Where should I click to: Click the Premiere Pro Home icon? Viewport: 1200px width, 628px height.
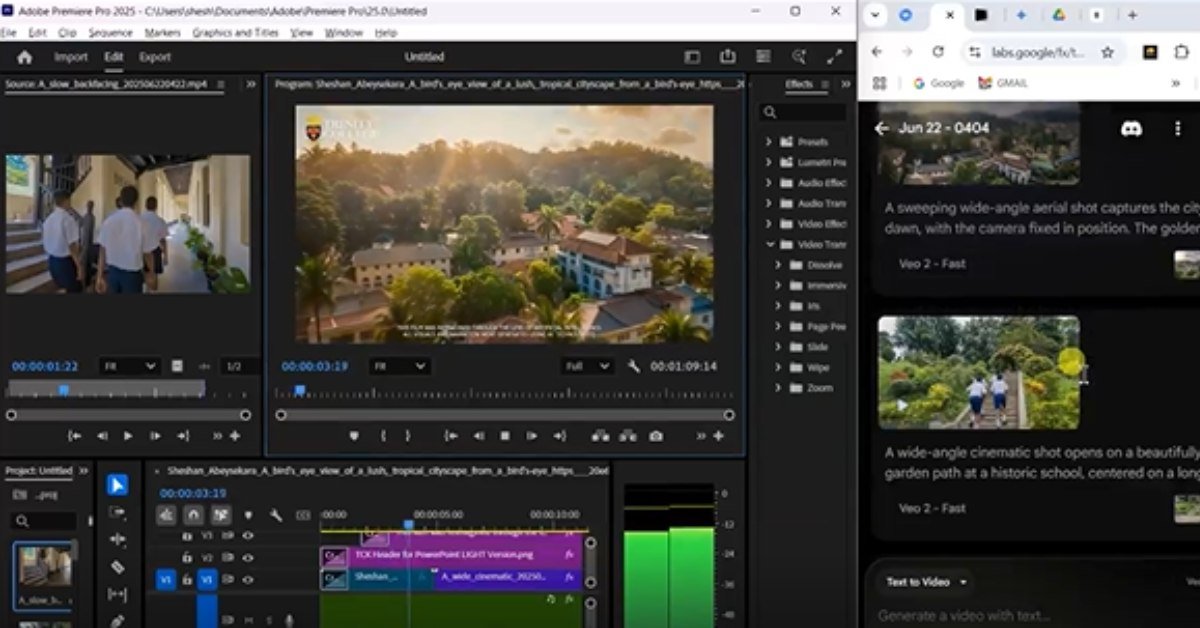tap(25, 57)
